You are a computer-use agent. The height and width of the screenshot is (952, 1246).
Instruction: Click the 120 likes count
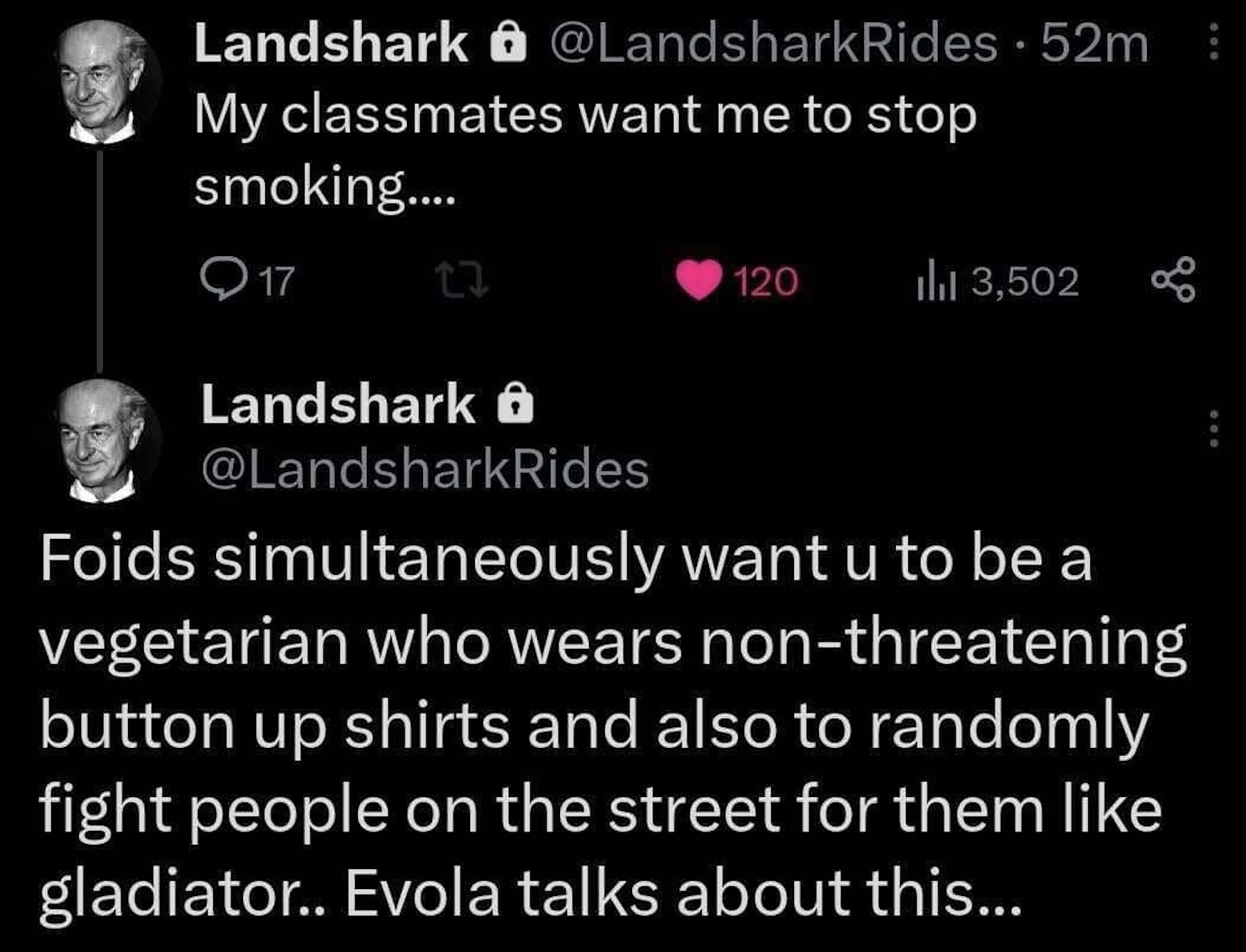pyautogui.click(x=766, y=282)
